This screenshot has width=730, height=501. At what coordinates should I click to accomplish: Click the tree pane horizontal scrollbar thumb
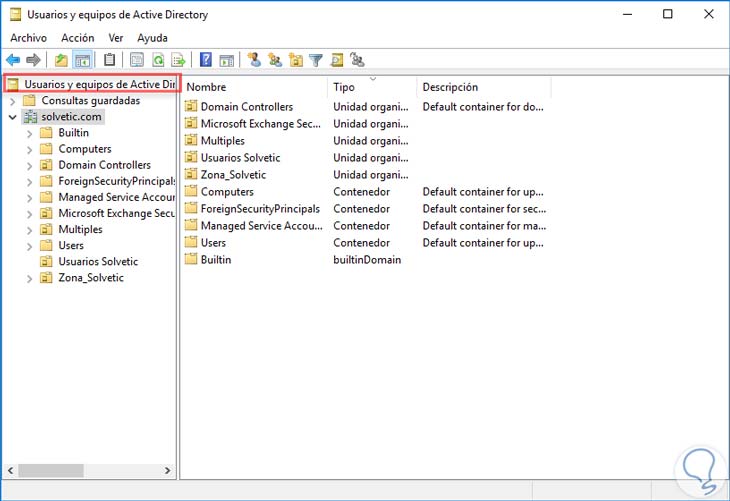point(51,471)
